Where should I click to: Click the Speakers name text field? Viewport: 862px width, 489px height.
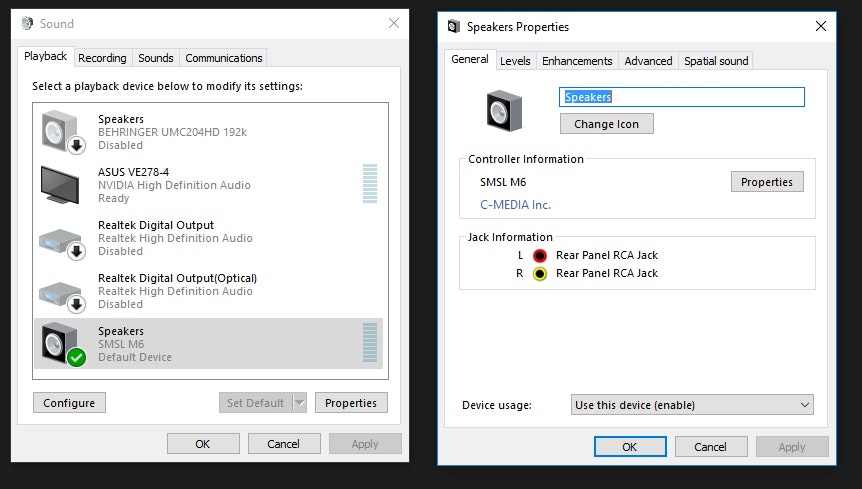tap(681, 97)
